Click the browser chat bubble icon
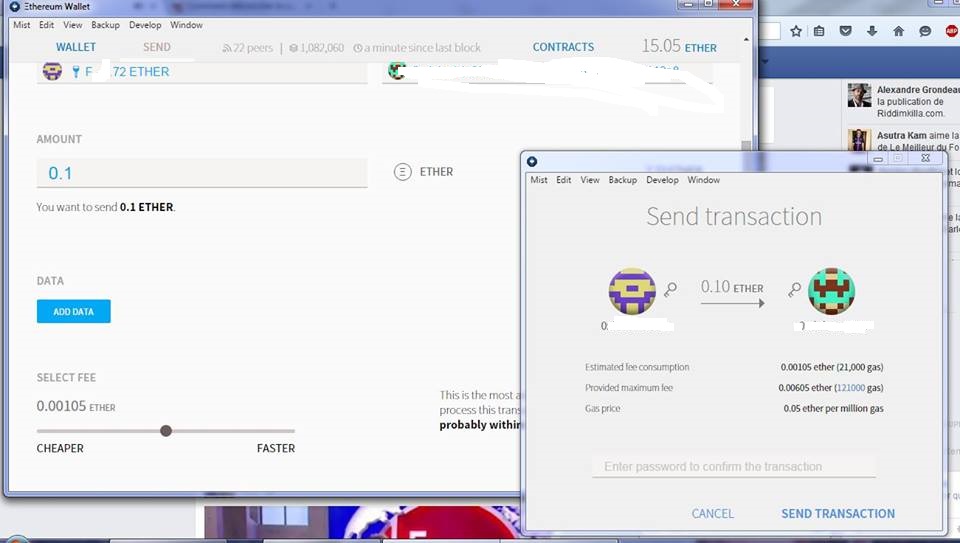Viewport: 960px width, 543px height. pyautogui.click(x=925, y=31)
